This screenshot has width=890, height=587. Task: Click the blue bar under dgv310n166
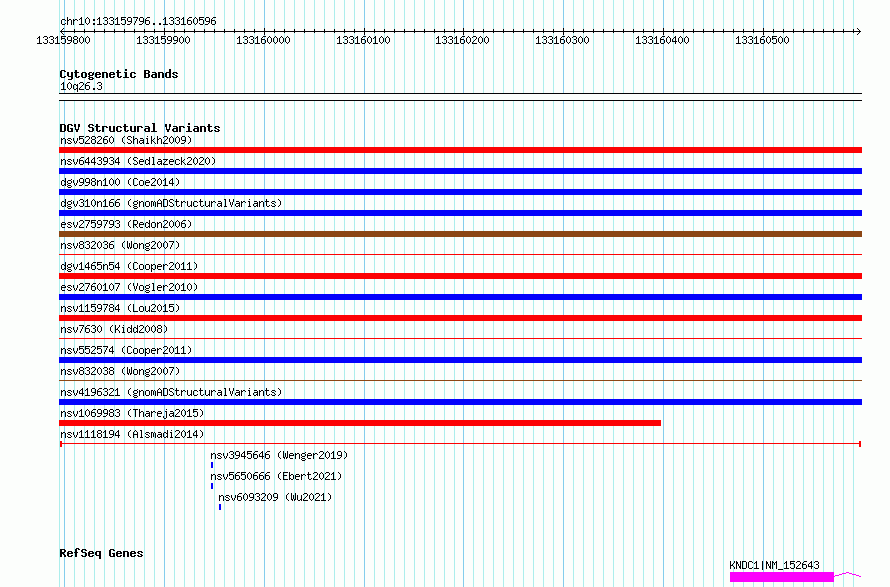point(460,213)
